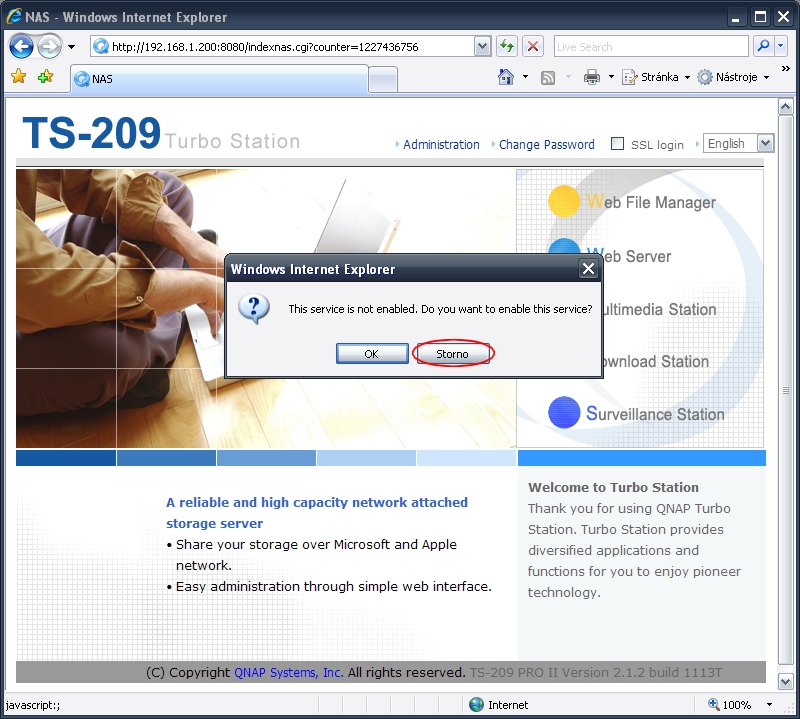Screen dimensions: 800x719
Task: Open the English language dropdown
Action: 738,143
